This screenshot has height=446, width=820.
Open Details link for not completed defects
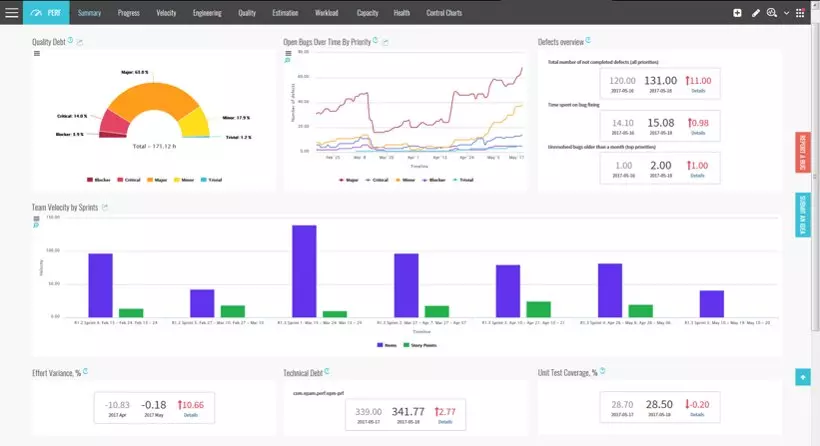(x=698, y=91)
